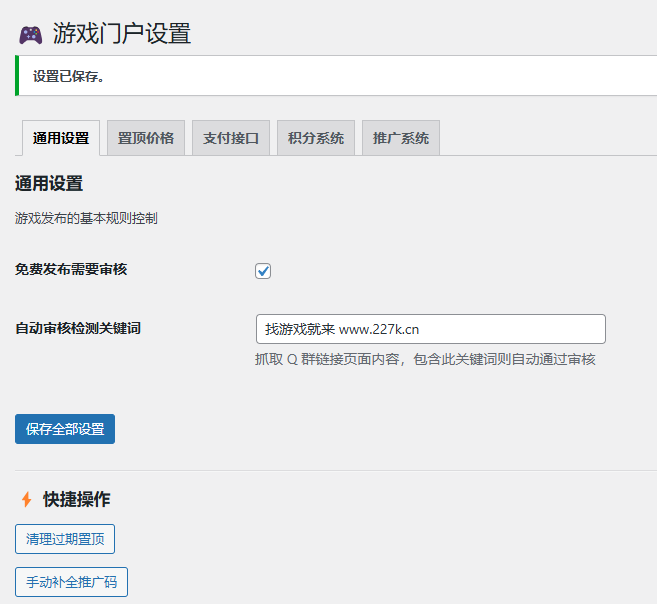Click the 自动审核检测关键词 label
This screenshot has height=604, width=657.
point(78,328)
